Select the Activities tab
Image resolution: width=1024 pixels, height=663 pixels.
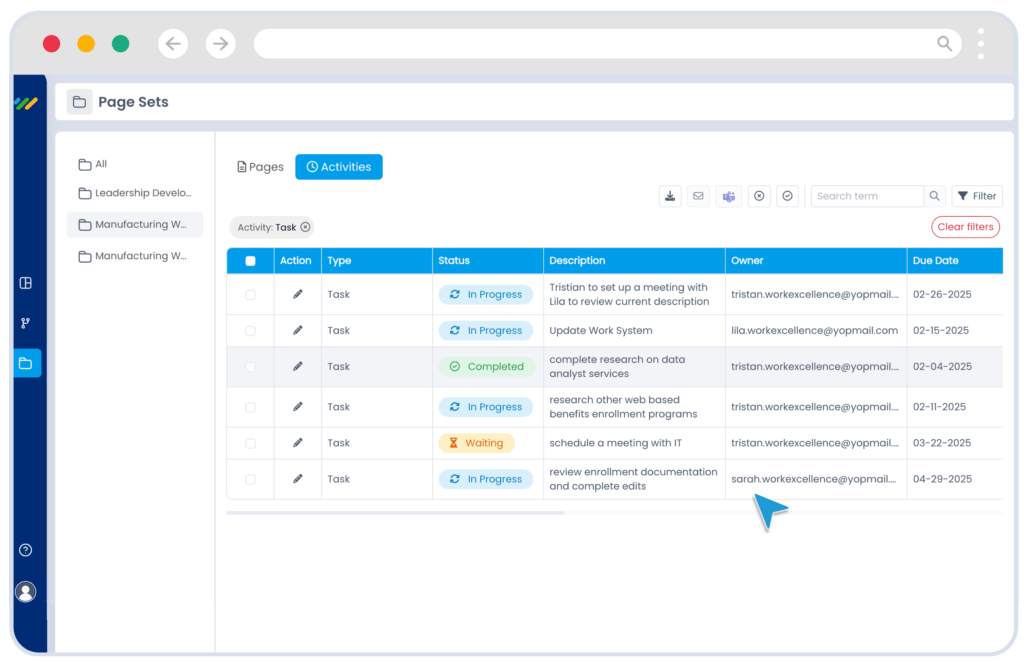point(338,167)
